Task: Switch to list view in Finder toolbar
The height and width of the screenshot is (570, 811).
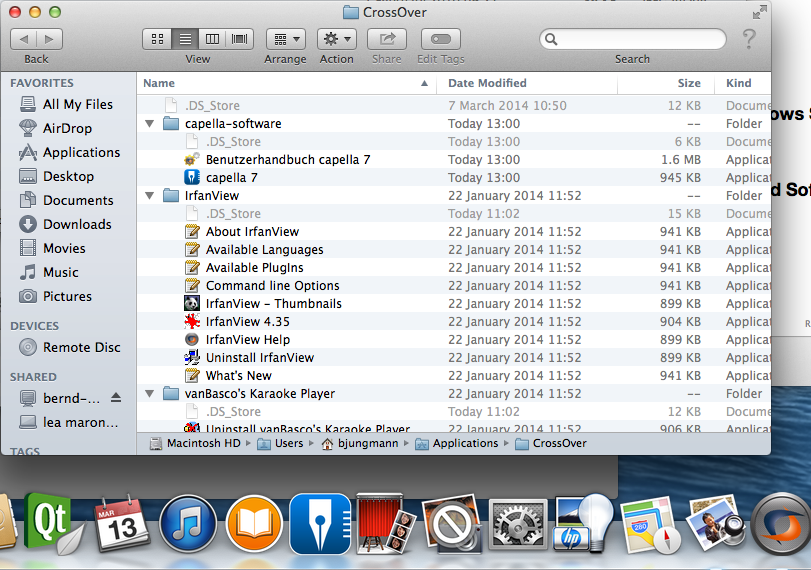Action: [185, 39]
